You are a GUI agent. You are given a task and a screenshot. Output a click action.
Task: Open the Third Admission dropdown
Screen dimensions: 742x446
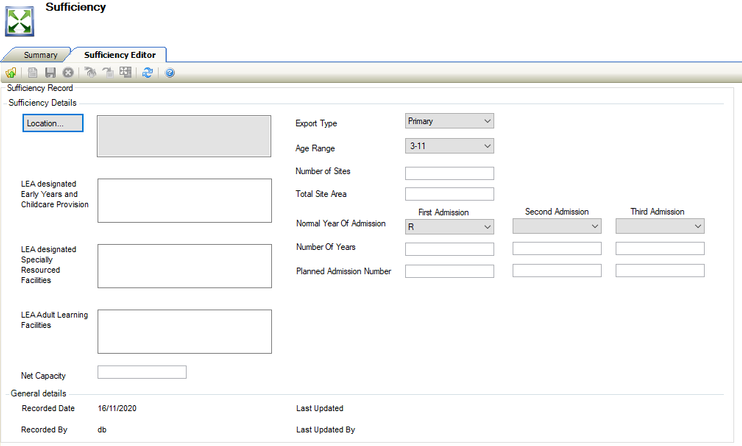pos(660,227)
